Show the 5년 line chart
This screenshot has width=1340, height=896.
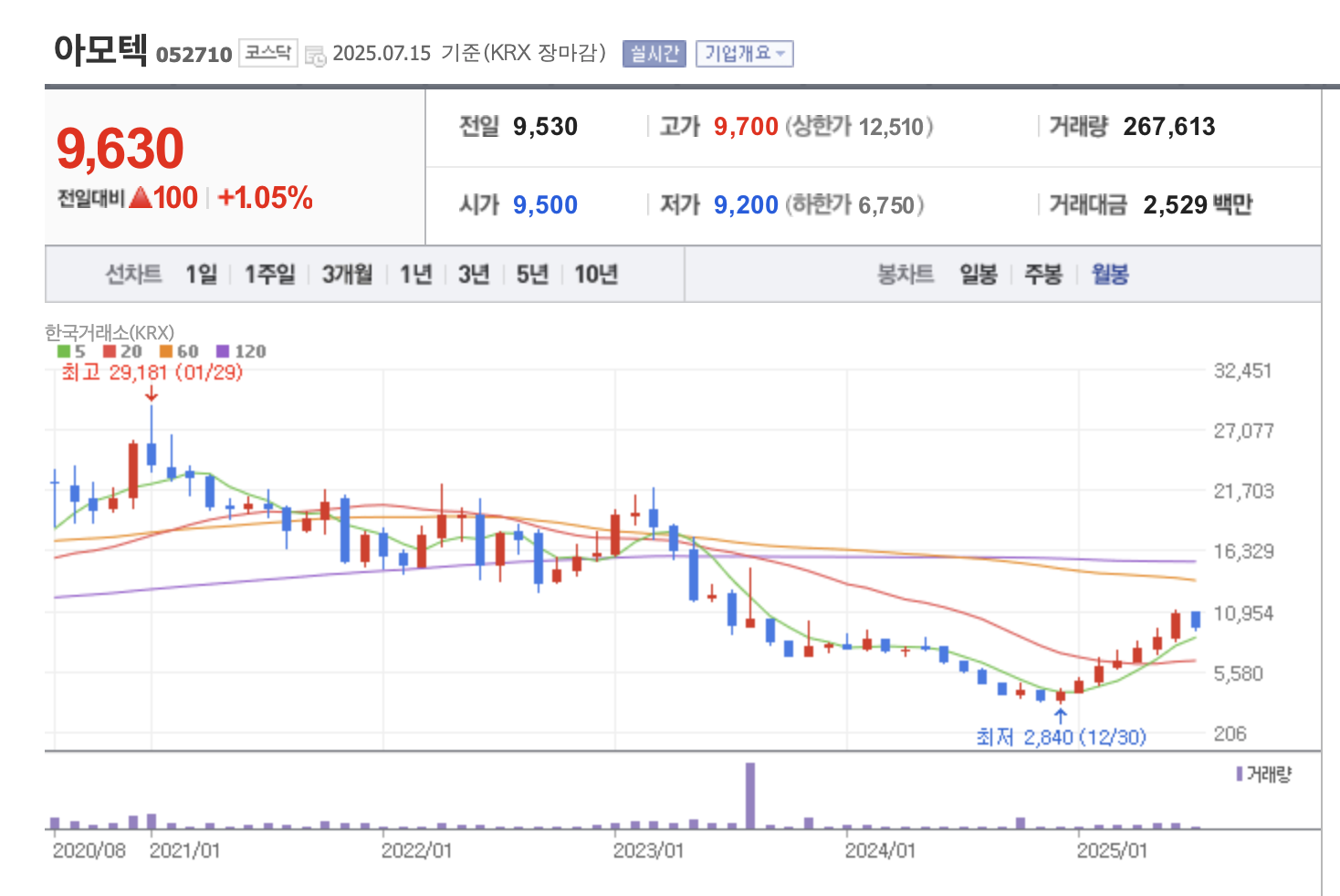tap(533, 274)
